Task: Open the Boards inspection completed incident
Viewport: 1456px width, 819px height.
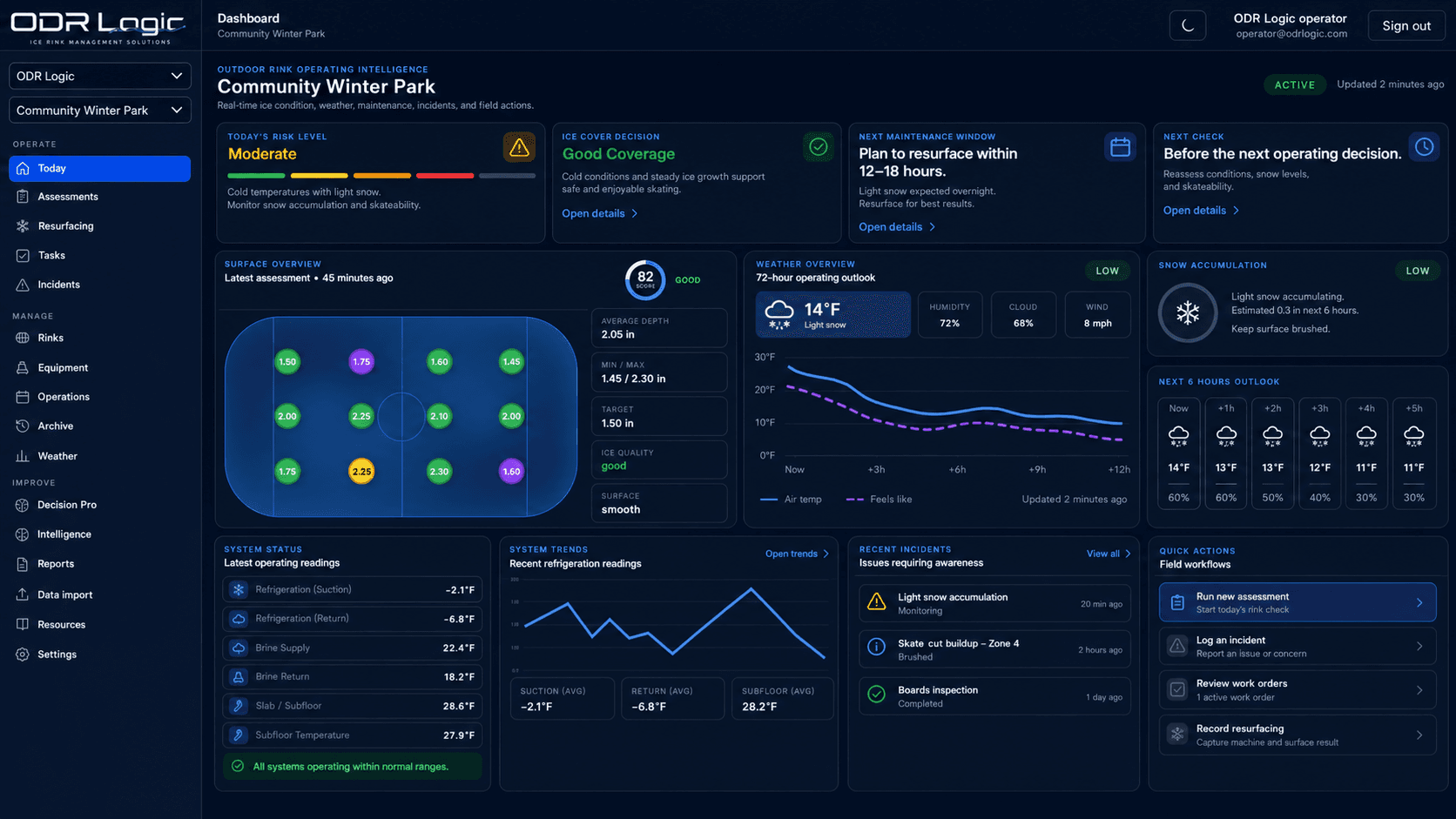Action: point(994,696)
